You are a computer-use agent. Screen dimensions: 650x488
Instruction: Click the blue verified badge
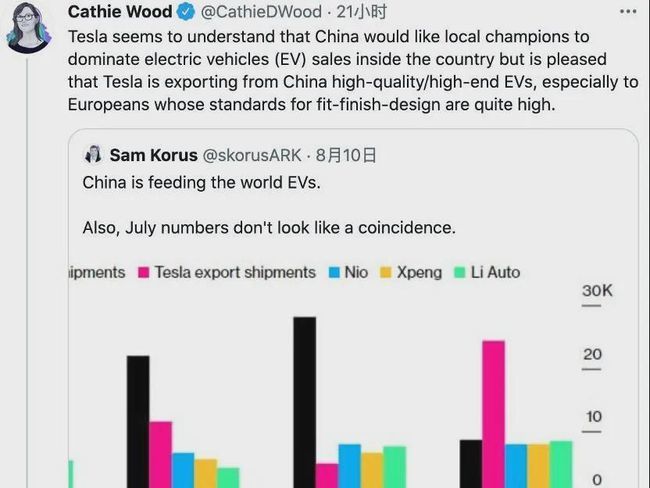coord(187,12)
